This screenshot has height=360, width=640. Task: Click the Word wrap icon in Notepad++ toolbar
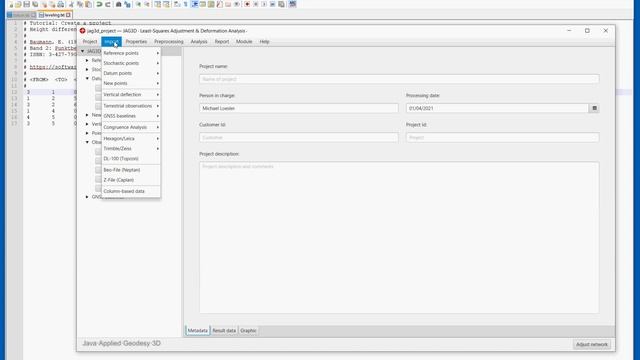(177, 4)
